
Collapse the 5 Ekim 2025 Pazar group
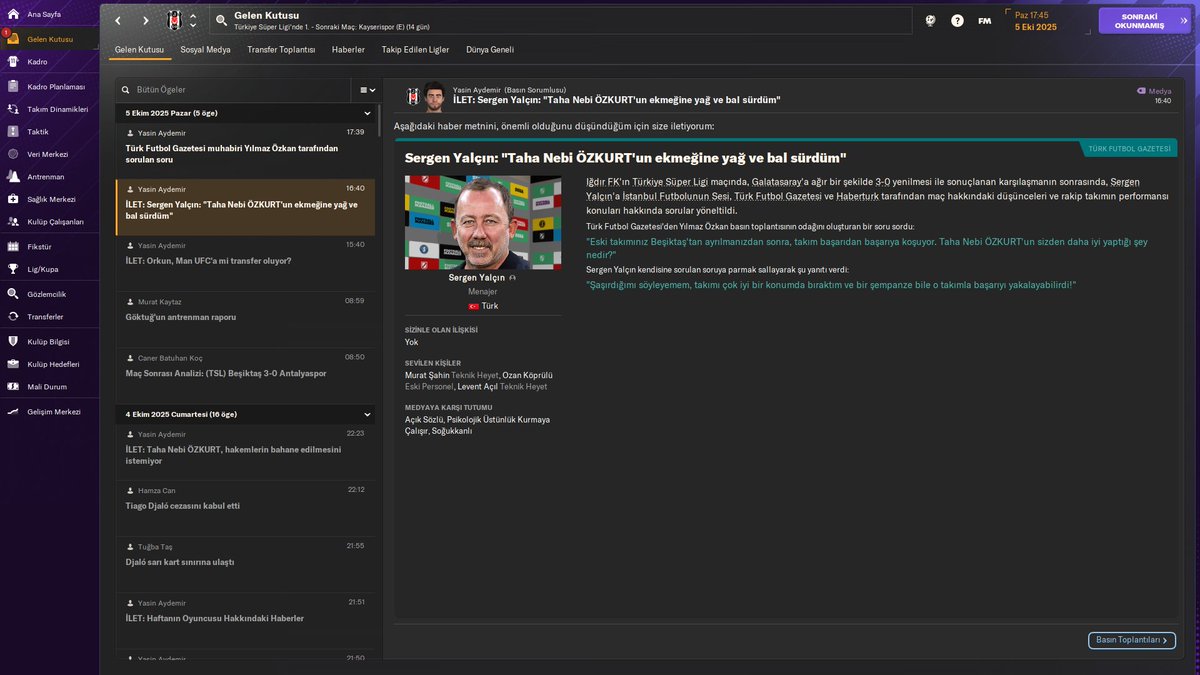[367, 113]
